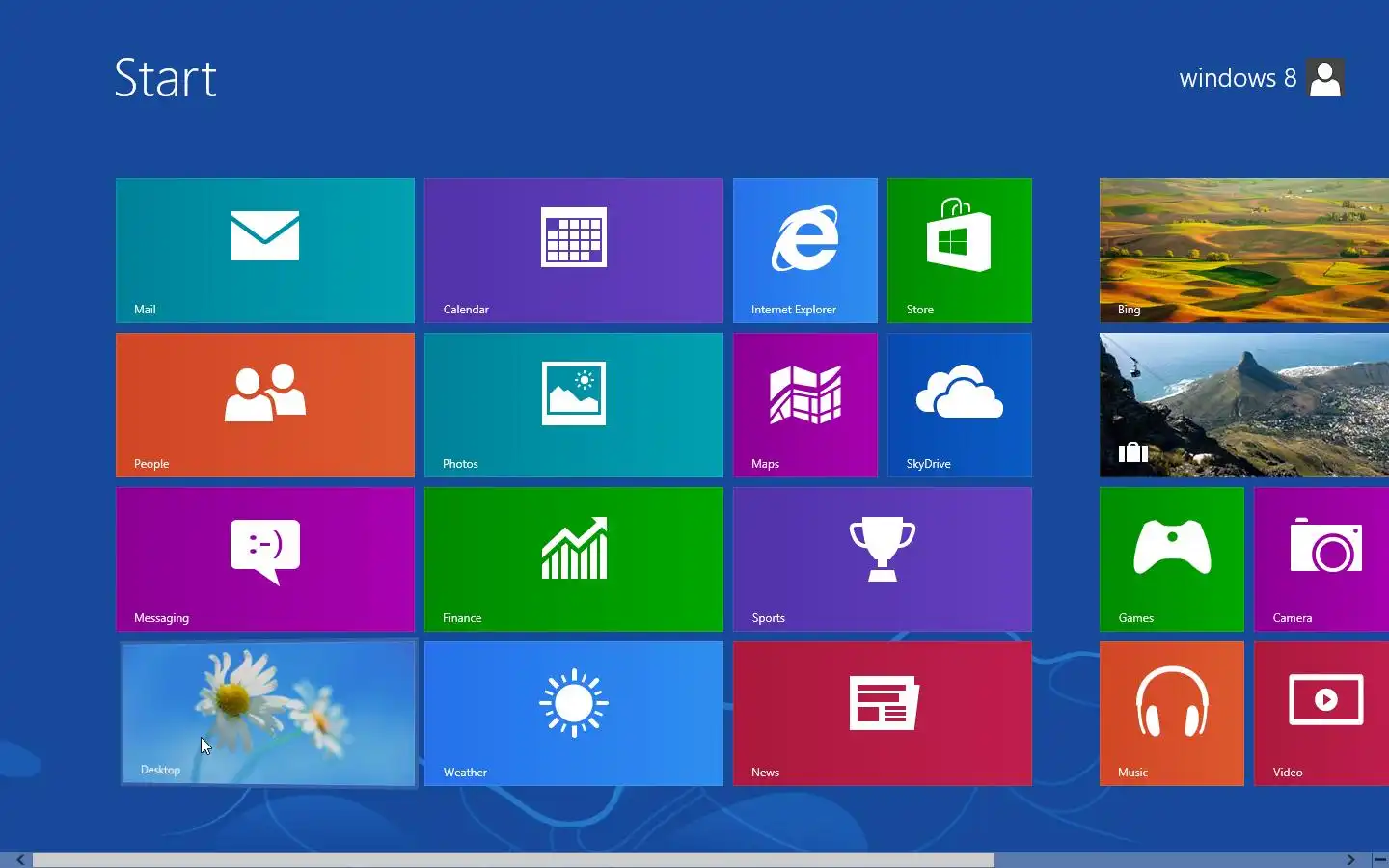Open the Bing landscape tile
Screen dimensions: 1389x868
click(1244, 251)
